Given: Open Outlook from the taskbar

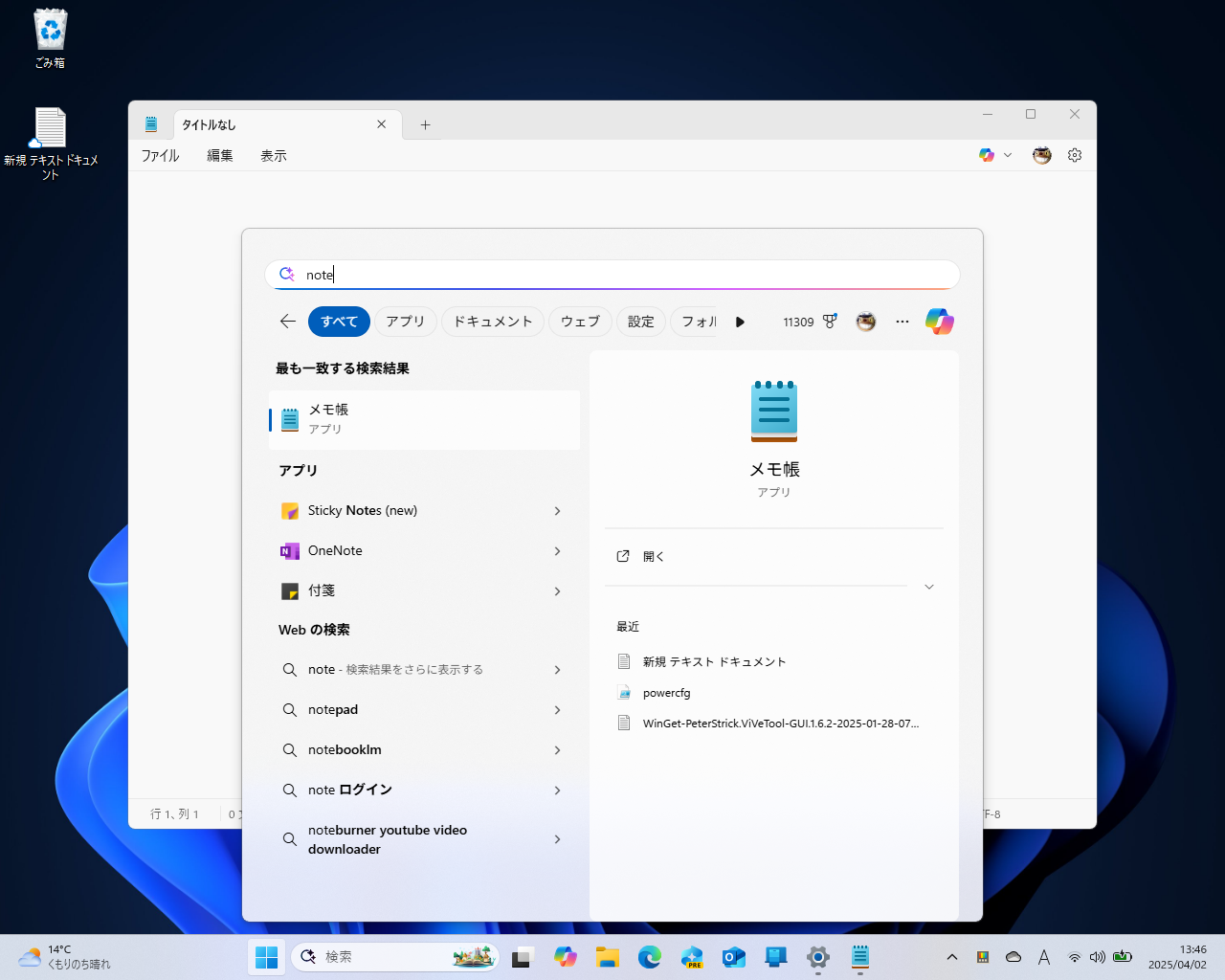Looking at the screenshot, I should click(x=734, y=957).
